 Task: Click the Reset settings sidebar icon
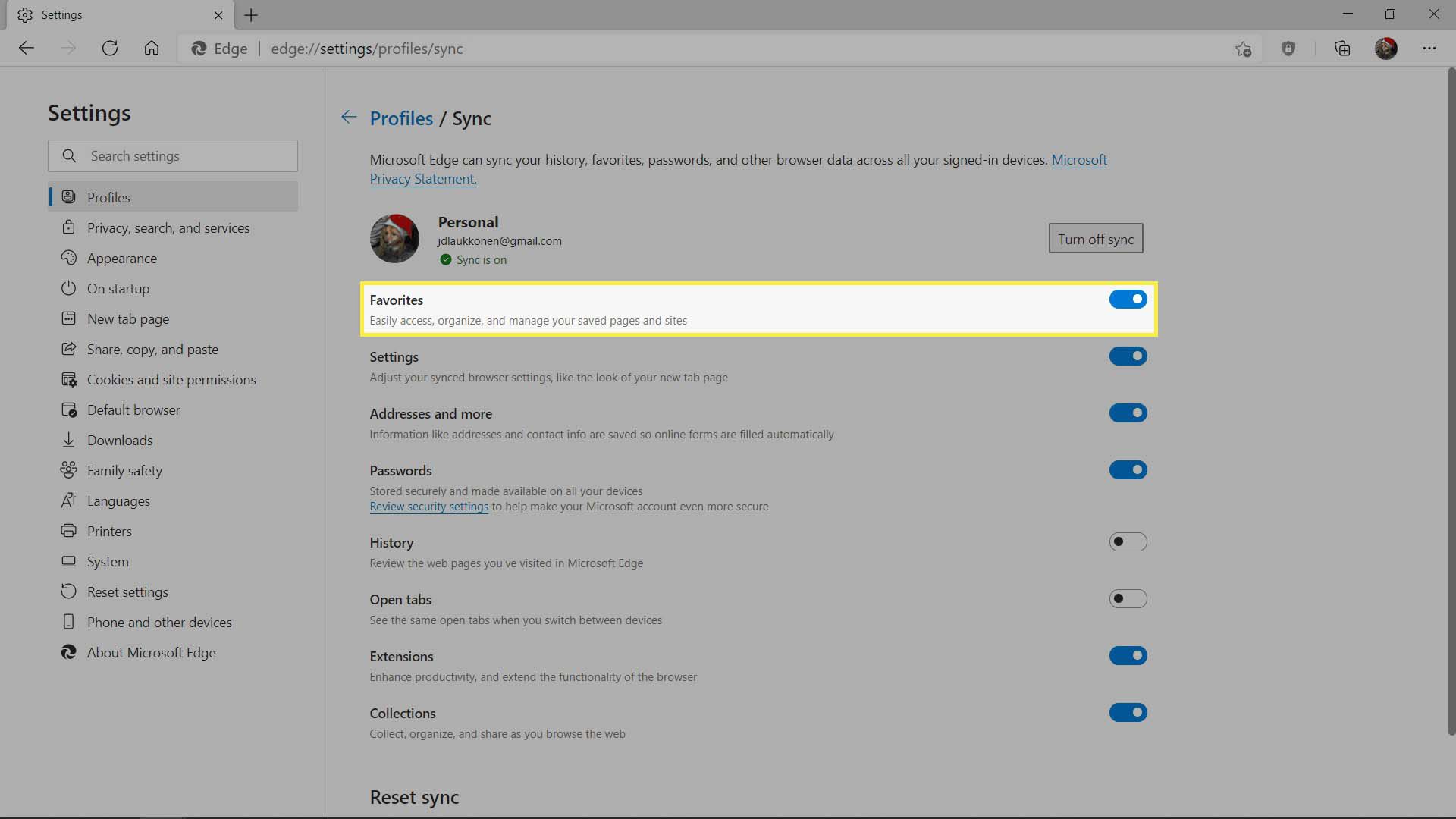[x=69, y=591]
